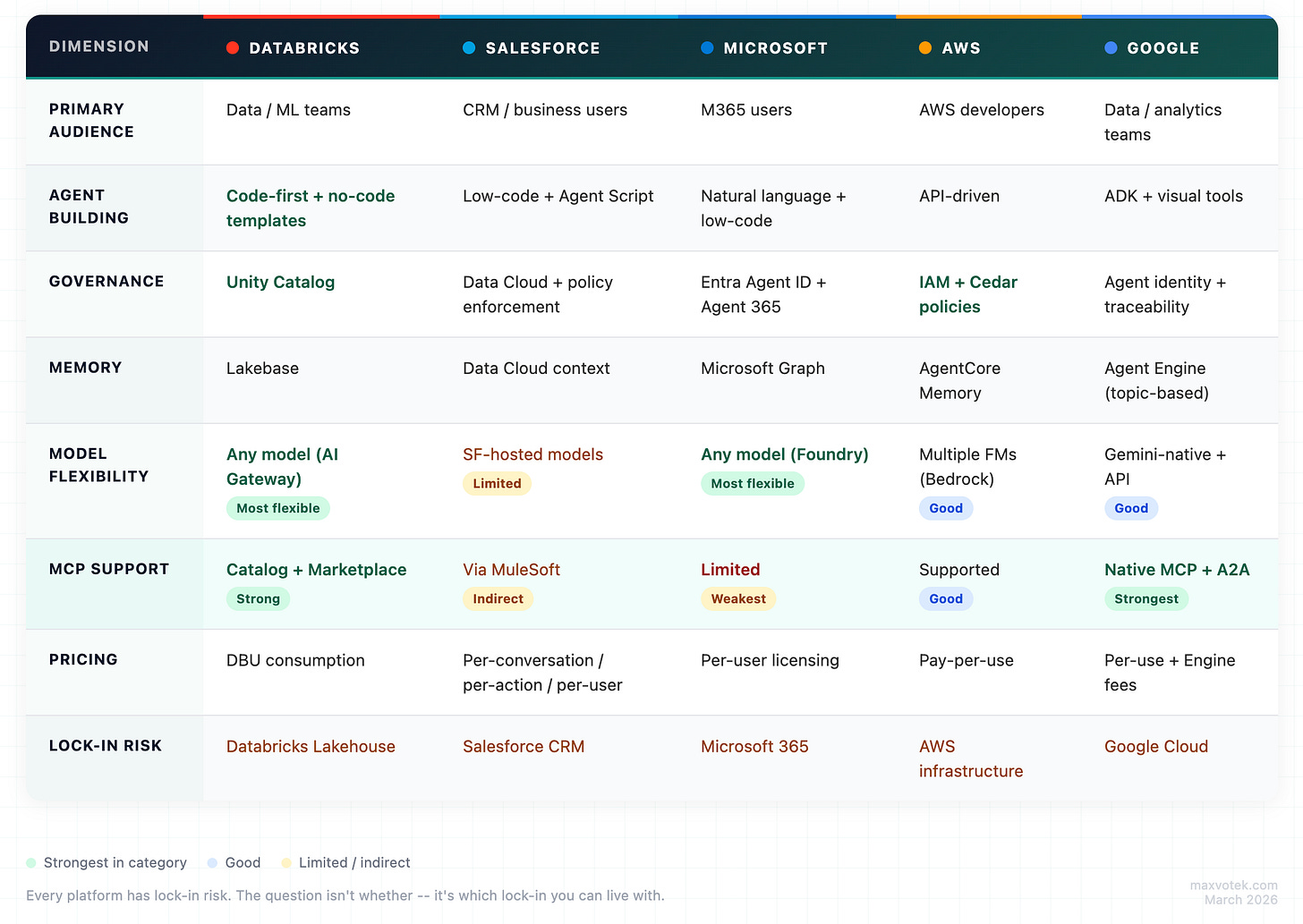The width and height of the screenshot is (1303, 924).
Task: Click the Per-user licensing cell
Action: [x=770, y=660]
